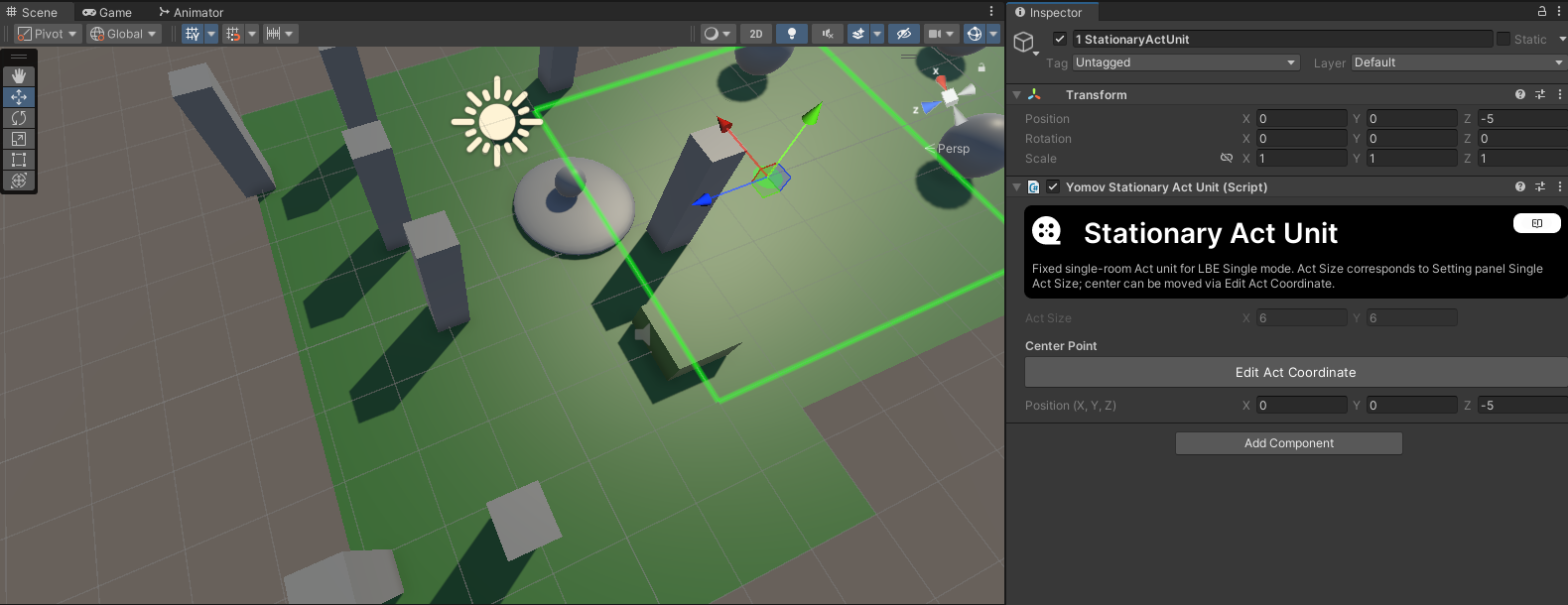Open script component context menu
The width and height of the screenshot is (1568, 605).
1559,186
